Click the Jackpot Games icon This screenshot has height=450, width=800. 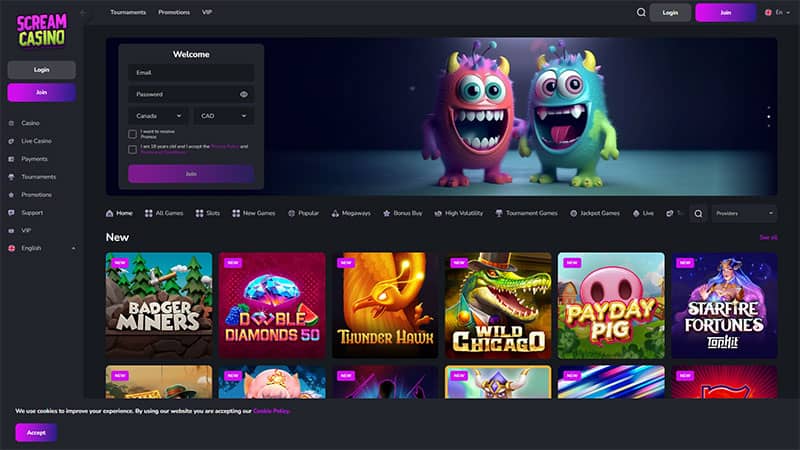pyautogui.click(x=573, y=213)
